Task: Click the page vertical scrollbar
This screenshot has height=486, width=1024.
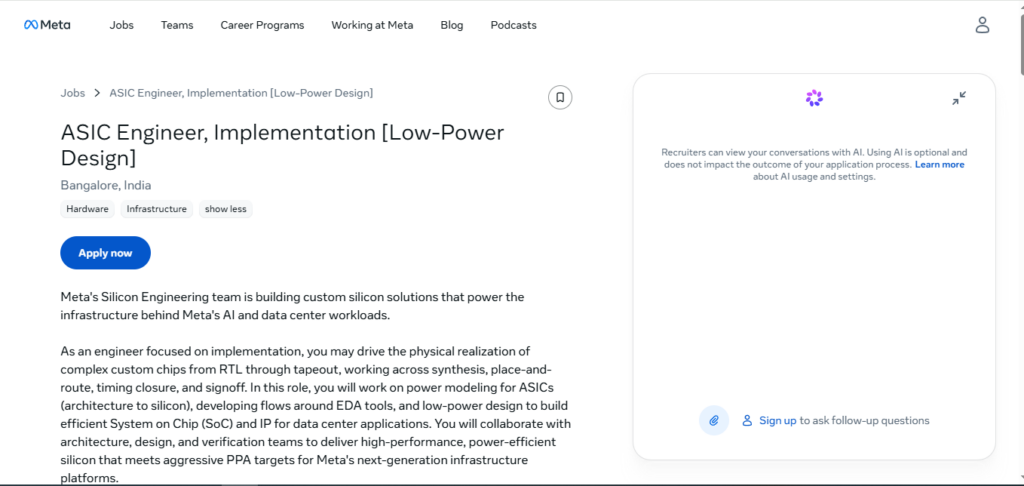Action: click(1019, 243)
